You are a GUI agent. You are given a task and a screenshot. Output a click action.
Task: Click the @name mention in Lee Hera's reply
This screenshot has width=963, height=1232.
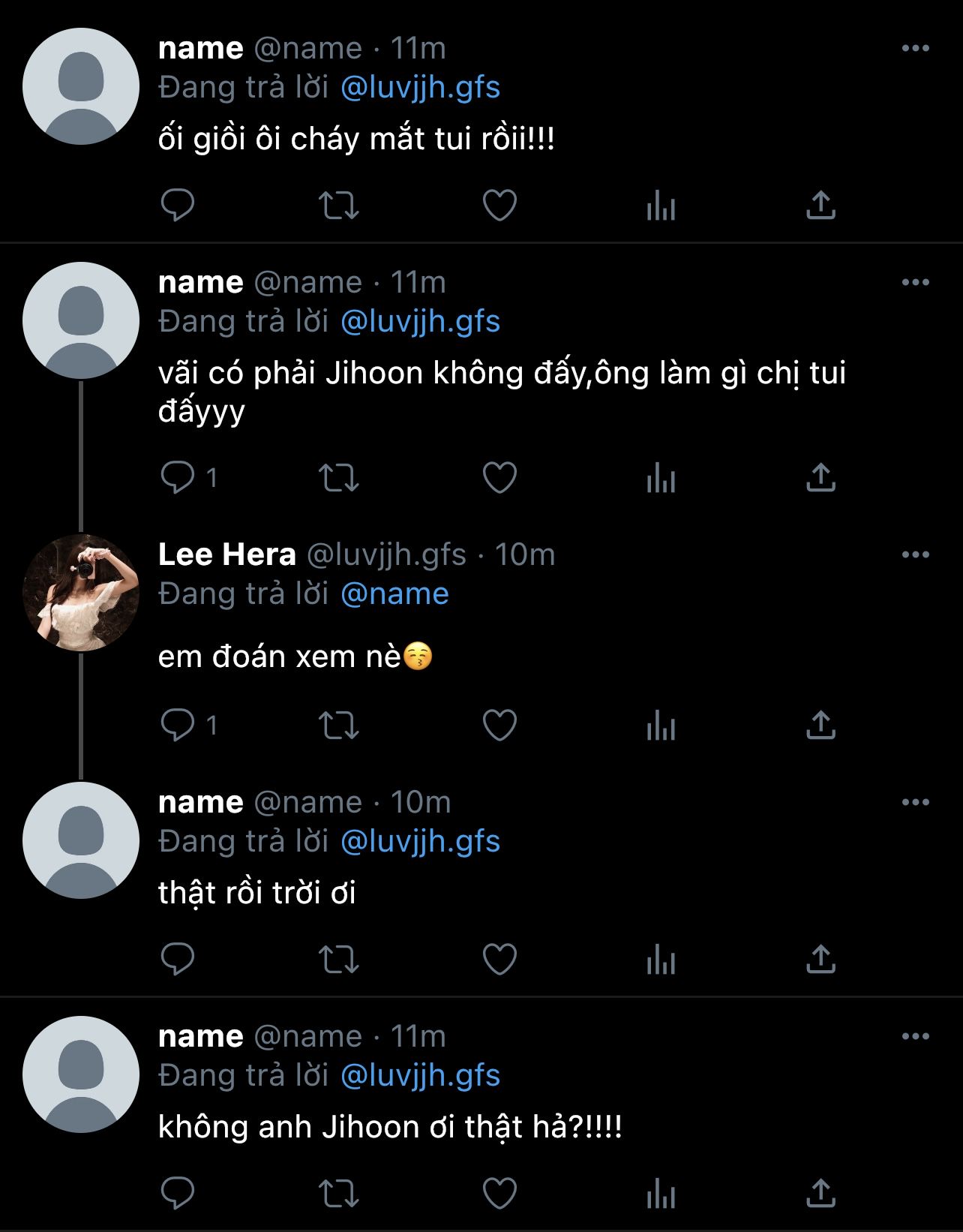coord(394,593)
